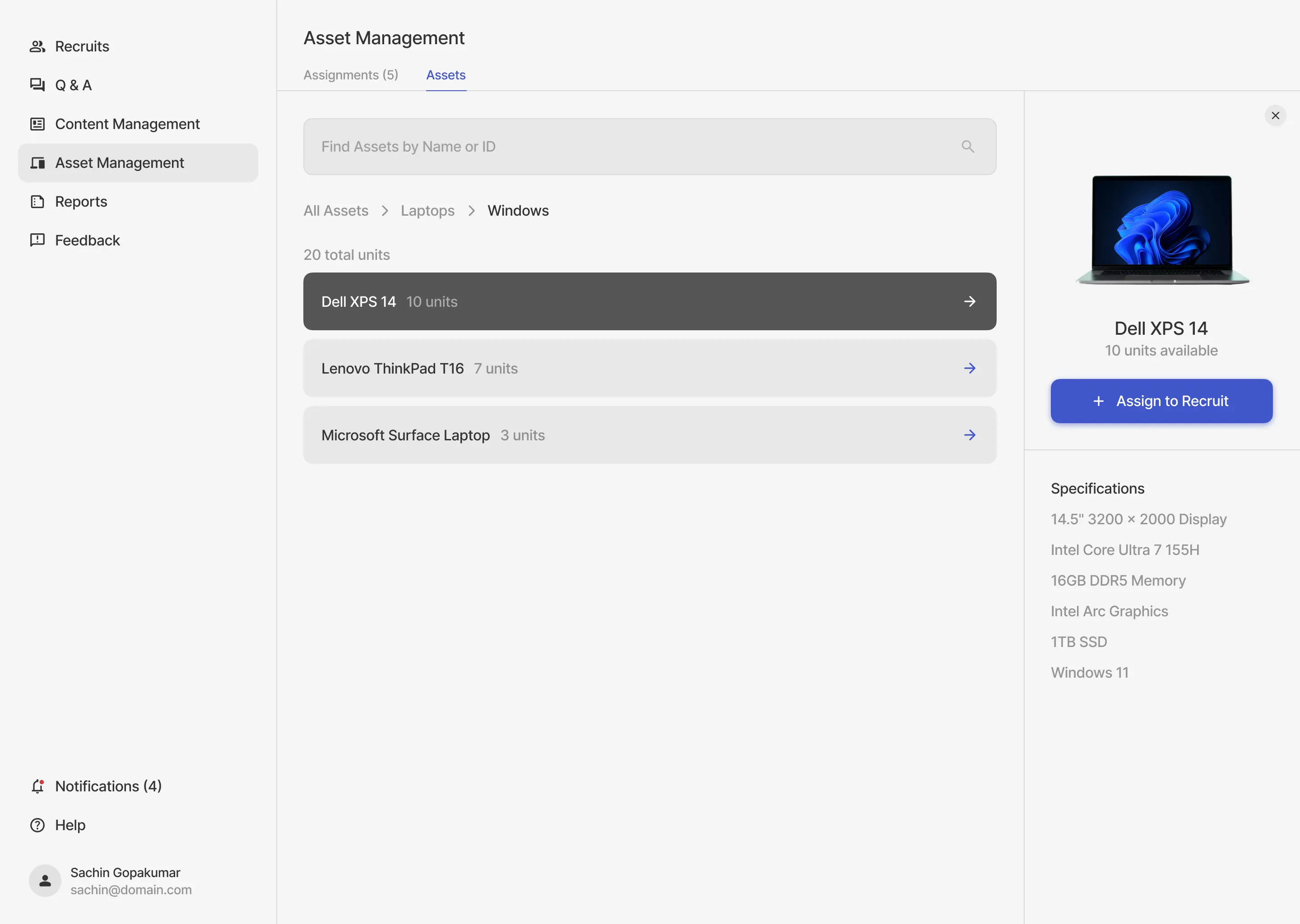Click the user avatar icon
Screen dimensions: 1300x924
pyautogui.click(x=45, y=881)
